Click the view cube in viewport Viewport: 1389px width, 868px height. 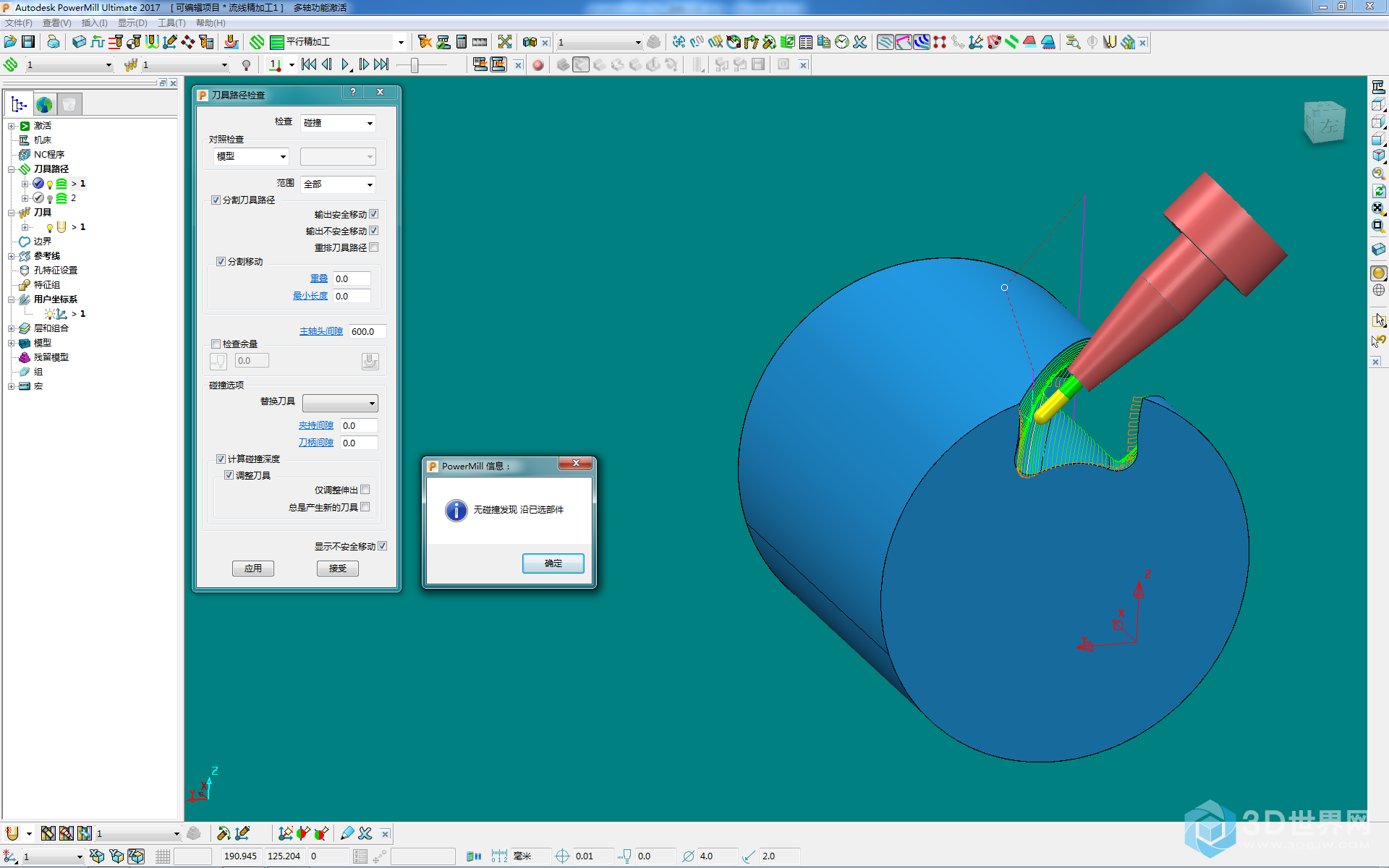tap(1325, 122)
